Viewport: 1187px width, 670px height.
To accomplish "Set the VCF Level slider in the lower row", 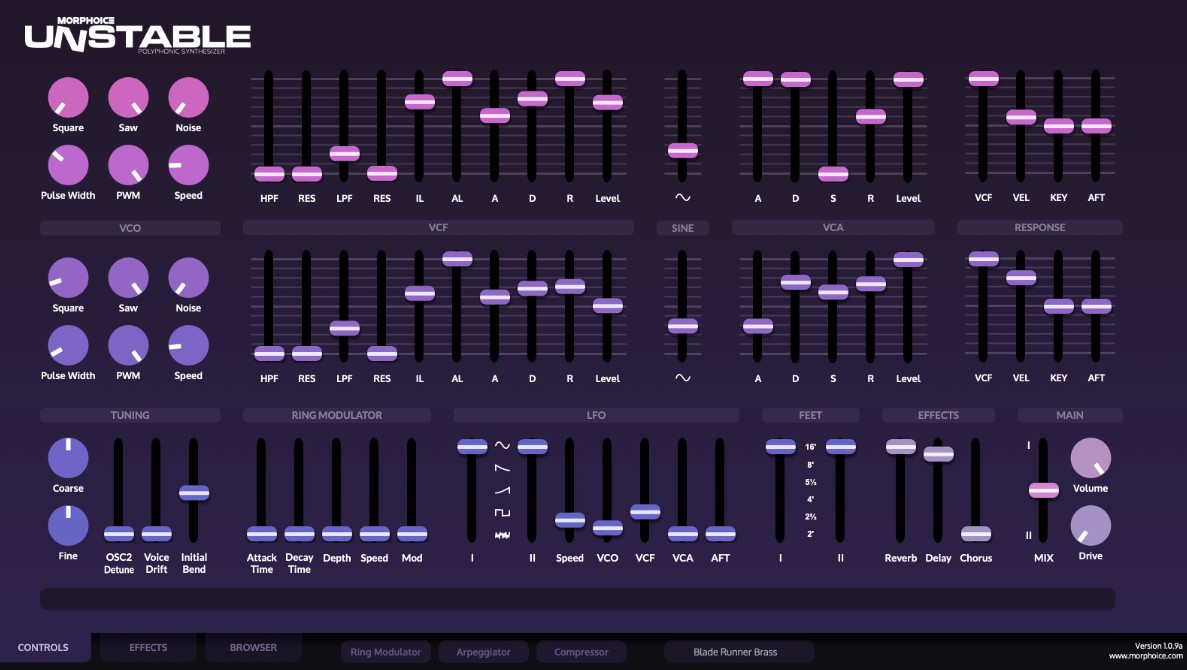I will [607, 306].
